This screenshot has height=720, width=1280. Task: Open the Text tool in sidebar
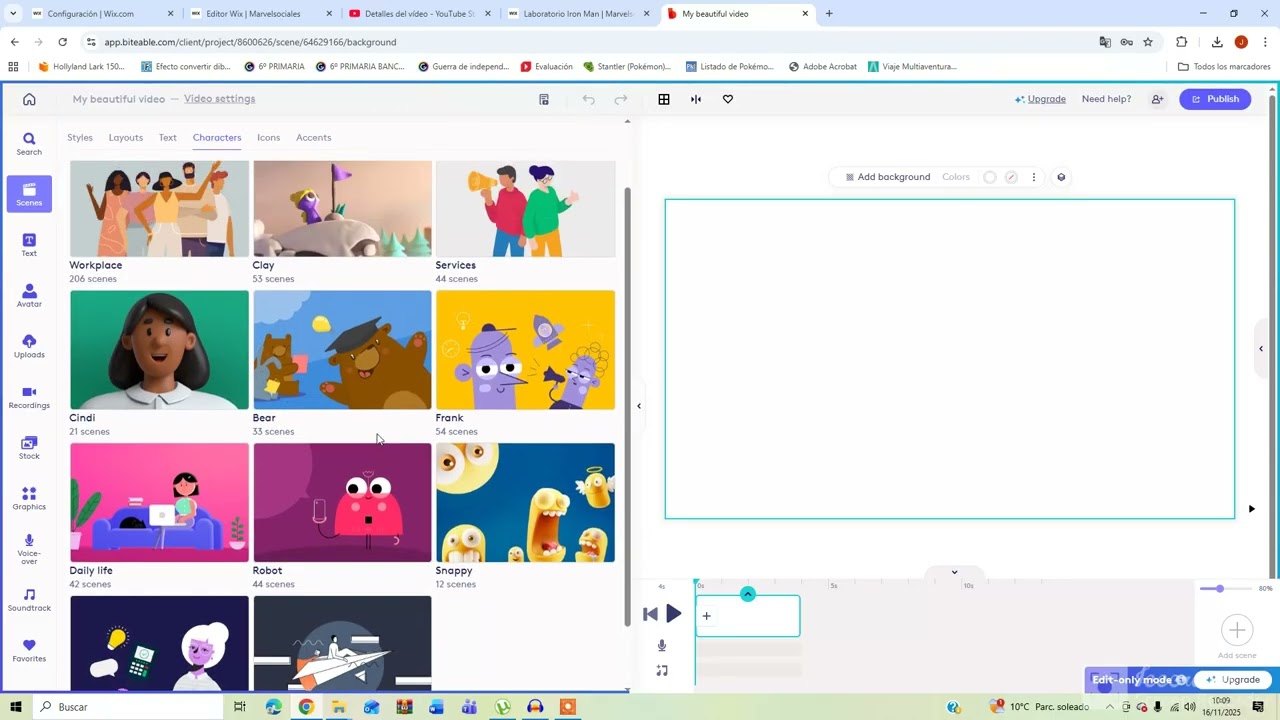point(29,245)
